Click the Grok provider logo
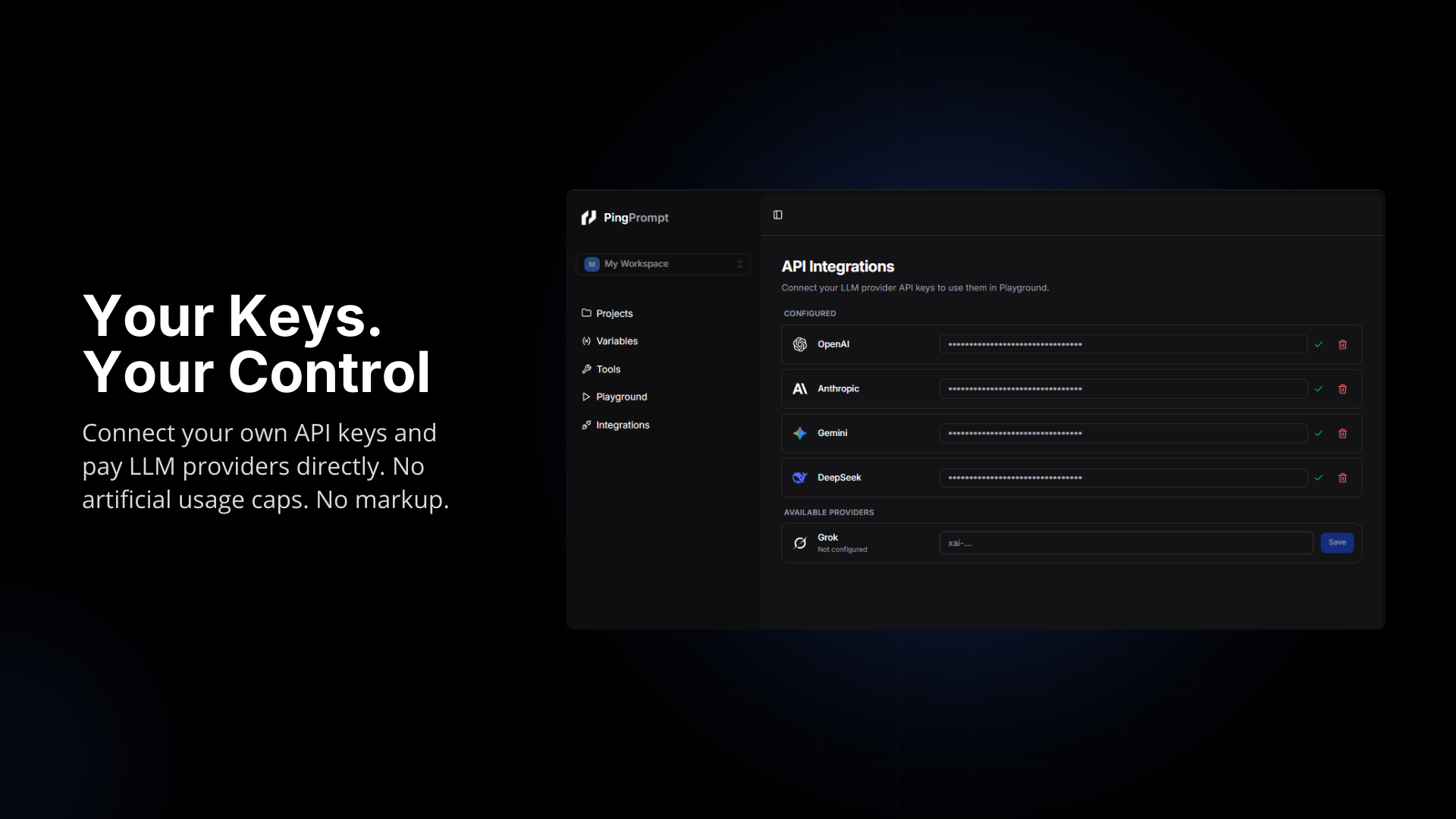 (x=800, y=542)
